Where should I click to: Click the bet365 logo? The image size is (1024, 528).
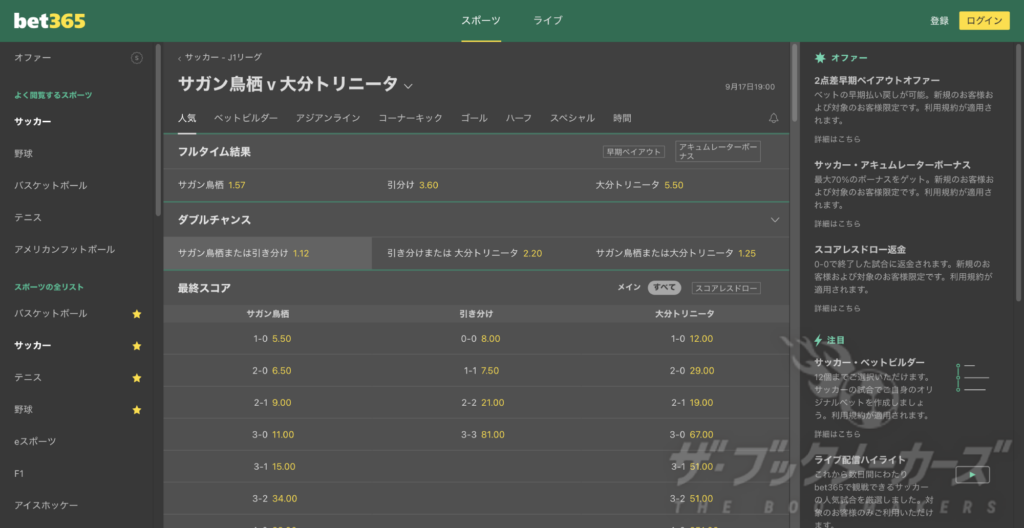click(50, 21)
